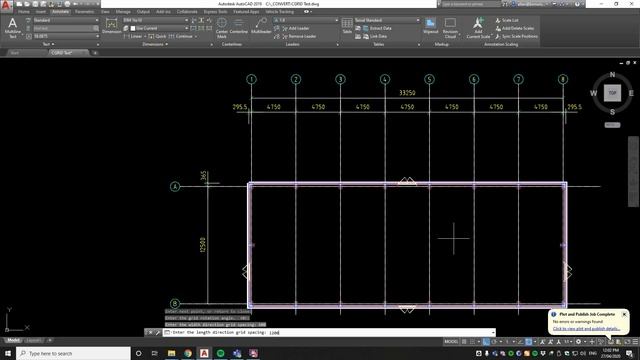Image resolution: width=640 pixels, height=360 pixels.
Task: Open the Use Current dimension layer dropdown
Action: pos(159,28)
